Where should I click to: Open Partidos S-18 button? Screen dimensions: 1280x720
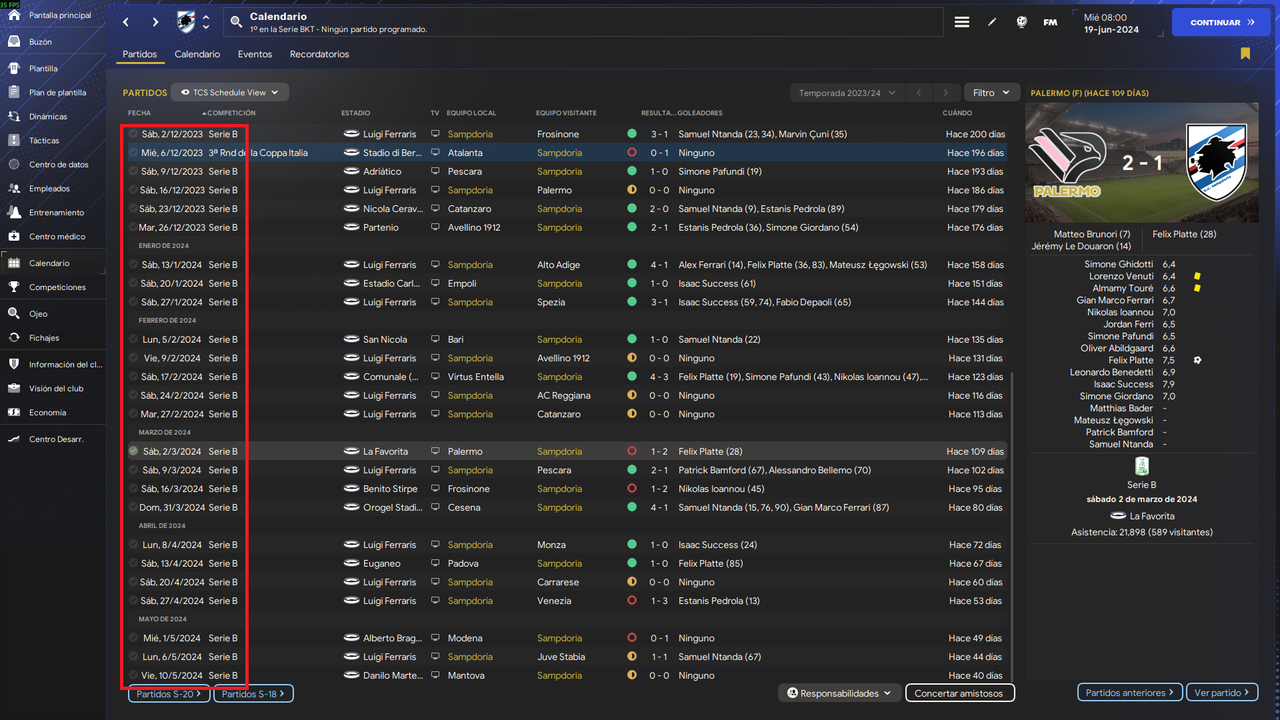click(253, 693)
